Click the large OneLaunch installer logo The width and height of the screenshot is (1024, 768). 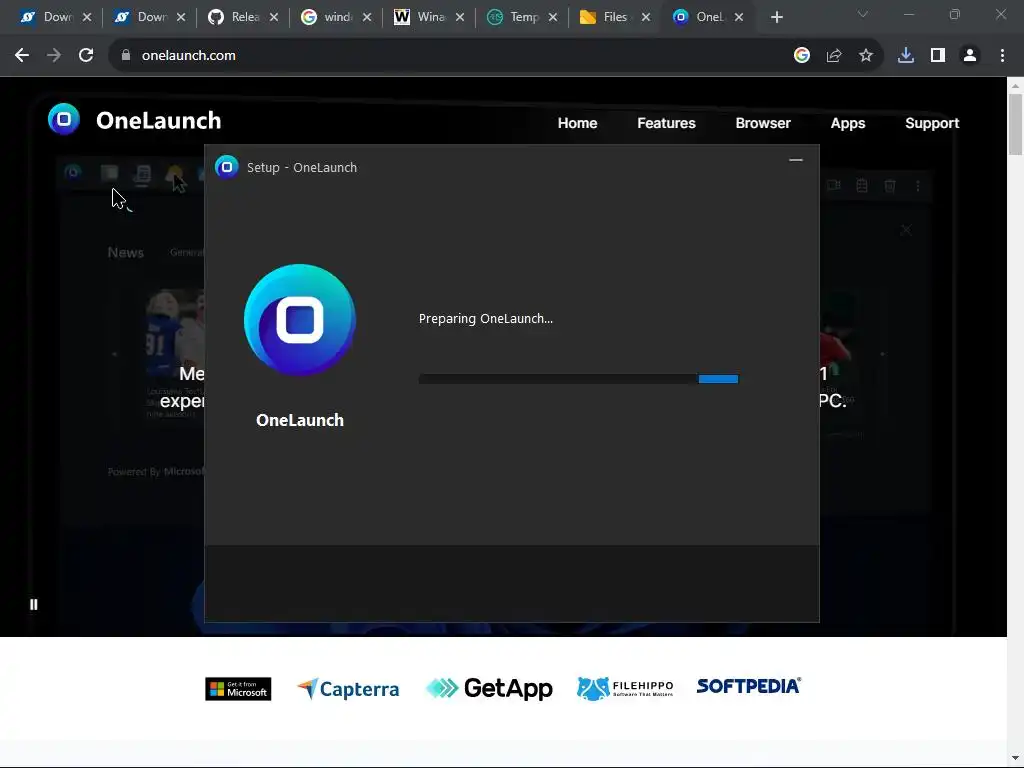click(x=300, y=320)
